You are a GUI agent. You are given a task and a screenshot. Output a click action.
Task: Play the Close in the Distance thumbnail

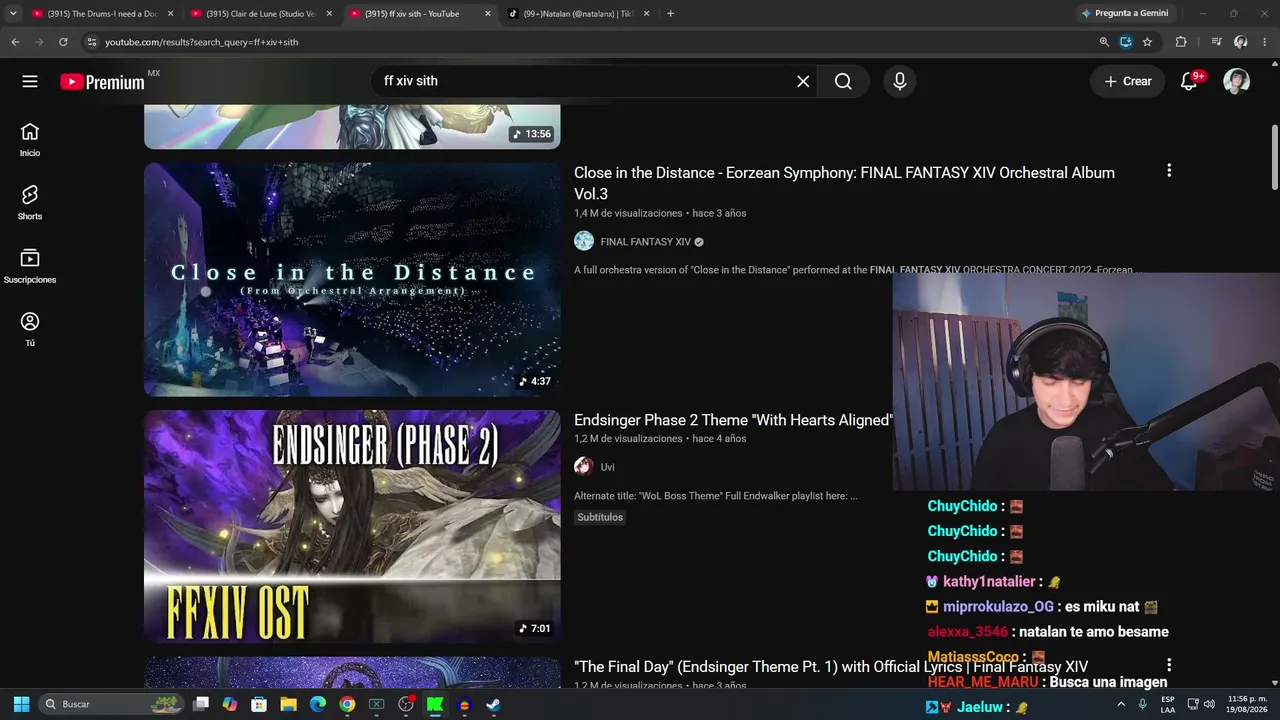tap(352, 279)
